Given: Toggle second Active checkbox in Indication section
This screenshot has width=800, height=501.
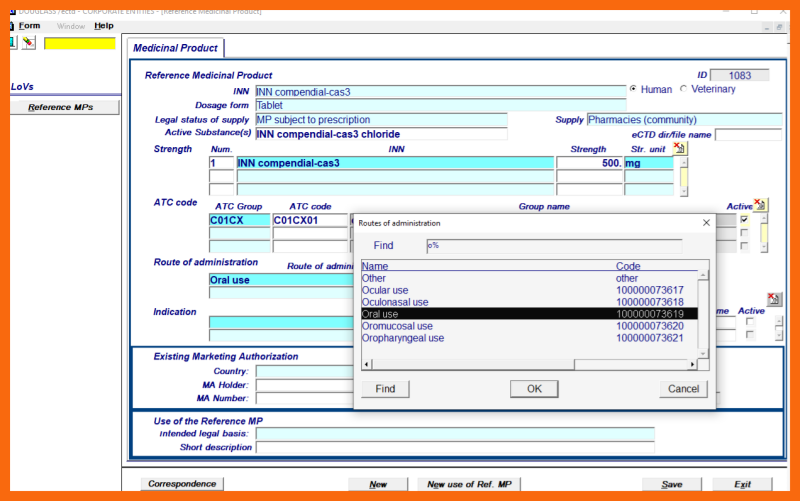Looking at the screenshot, I should [x=749, y=335].
